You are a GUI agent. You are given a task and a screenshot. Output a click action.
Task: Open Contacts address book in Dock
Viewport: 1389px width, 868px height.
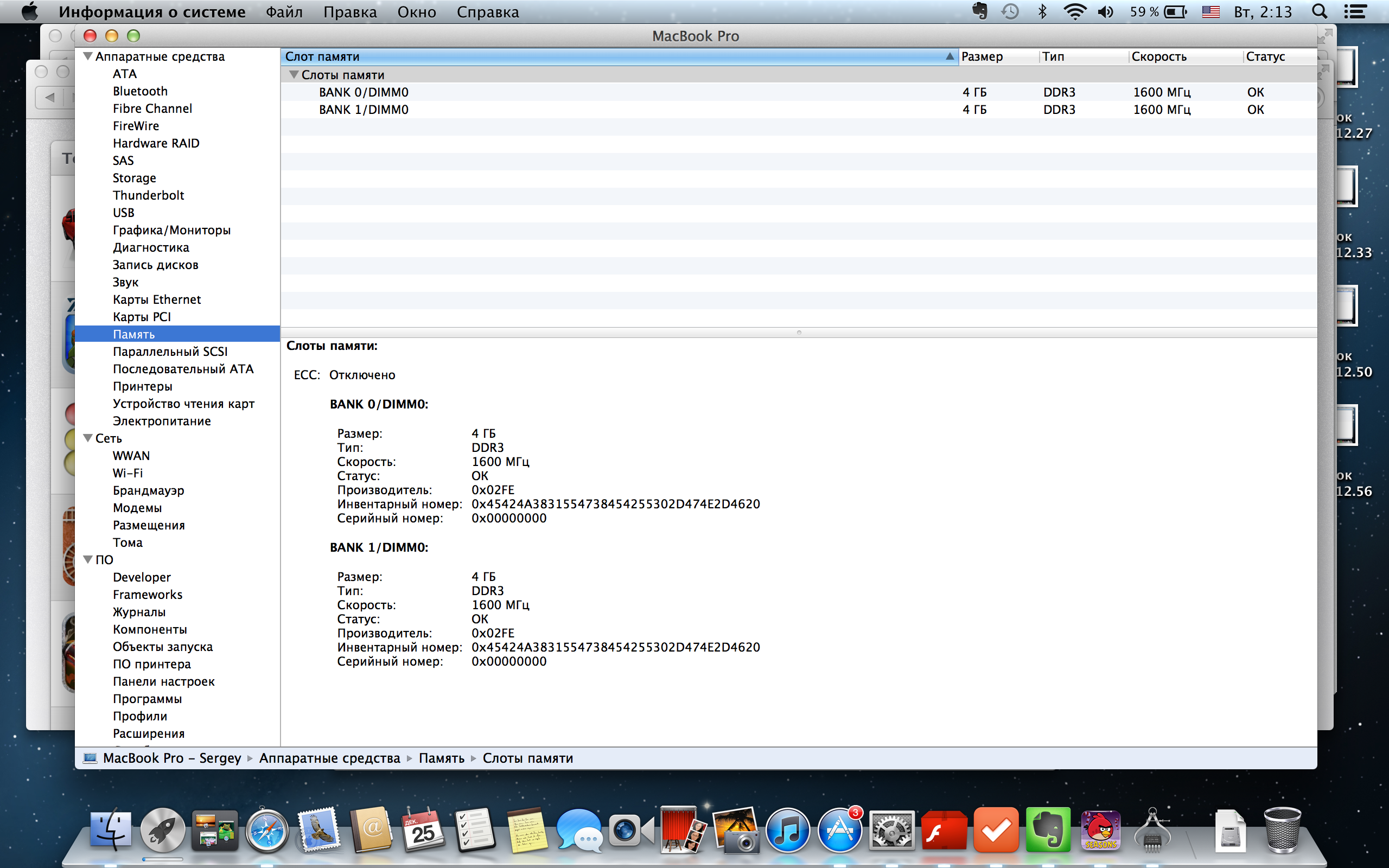371,830
